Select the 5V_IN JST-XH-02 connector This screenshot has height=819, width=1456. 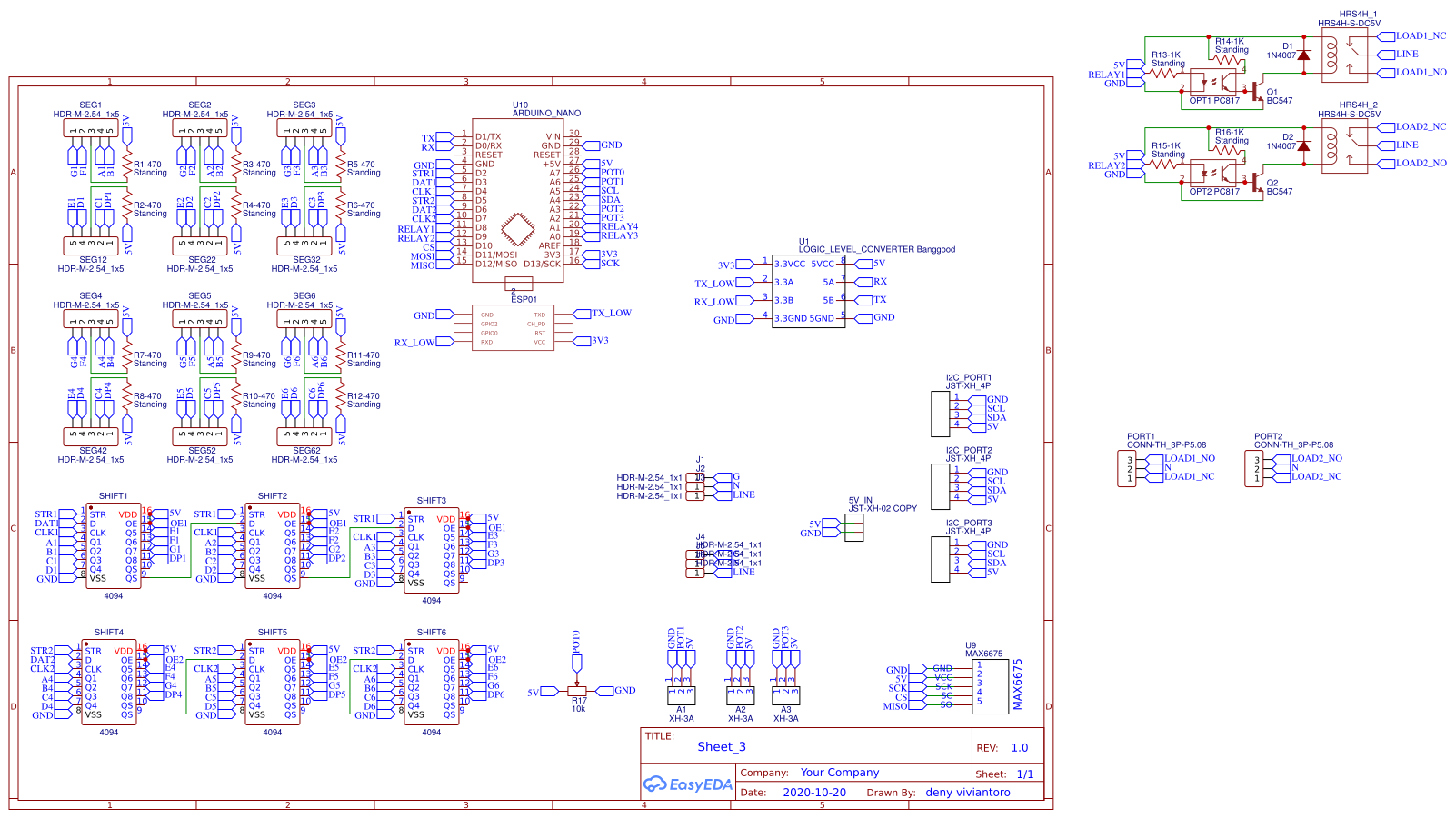pos(853,527)
